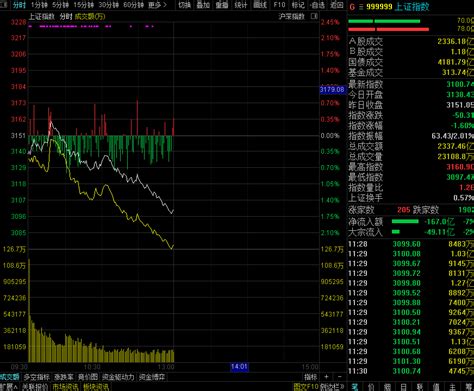Viewport: 474px width, 391px height.
Task: Click the plus zoom button
Action: click(x=326, y=377)
